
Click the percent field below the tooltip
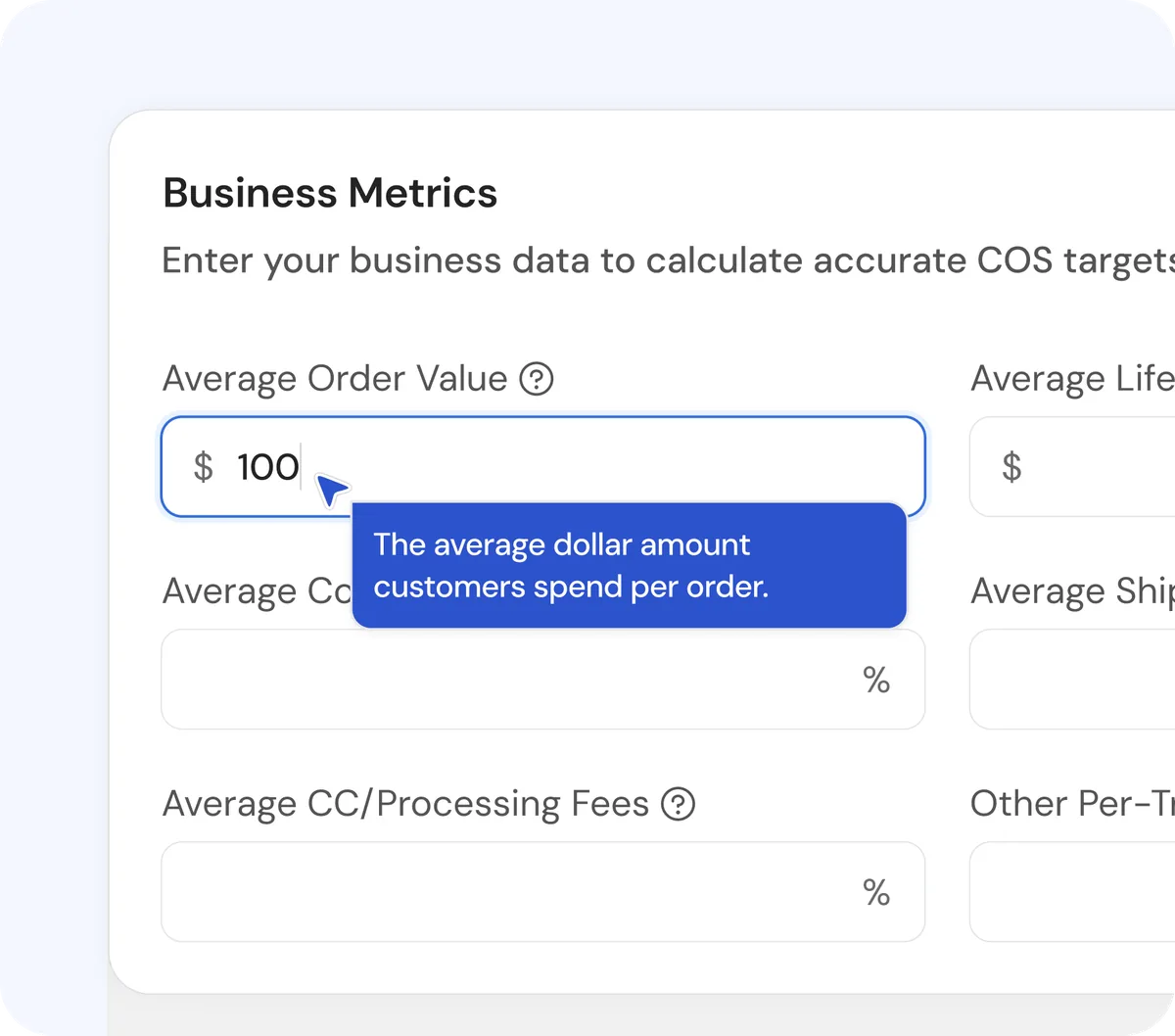tap(543, 679)
